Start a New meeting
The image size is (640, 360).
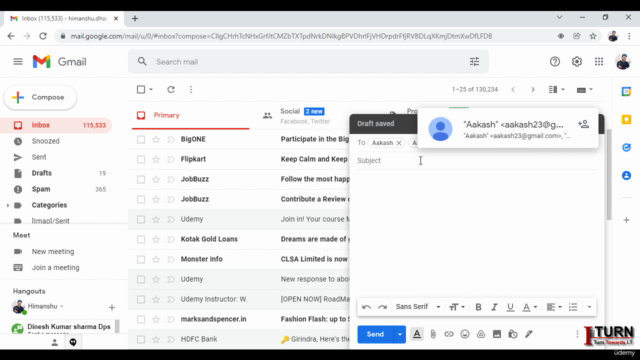(x=53, y=251)
